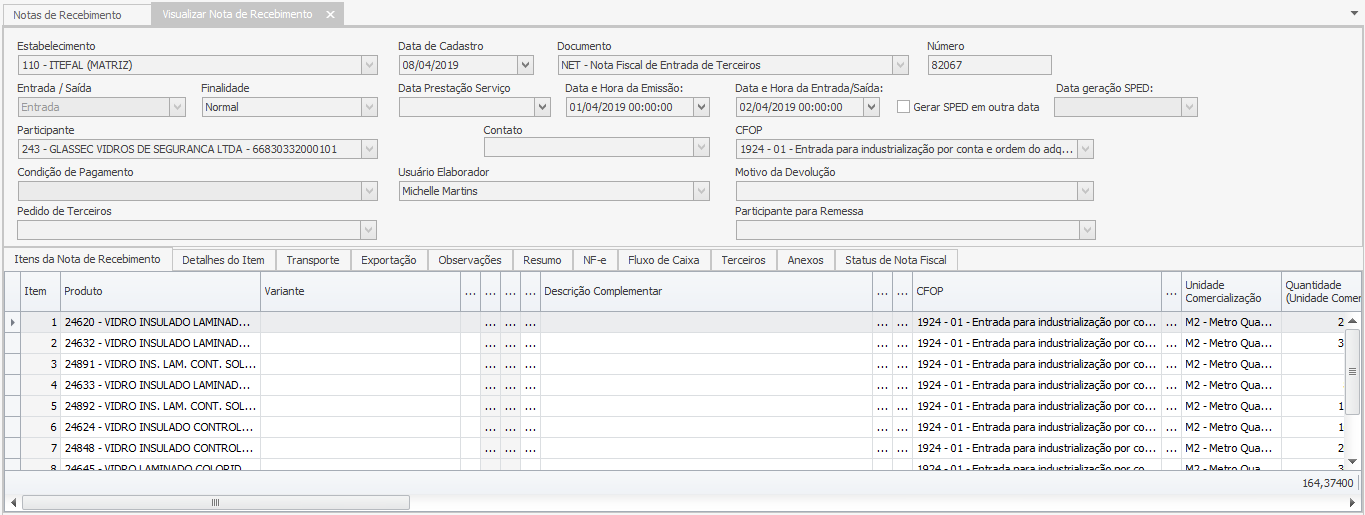Expand the Data e Hora da Entrada/Saída dropdown
1365x515 pixels.
871,107
